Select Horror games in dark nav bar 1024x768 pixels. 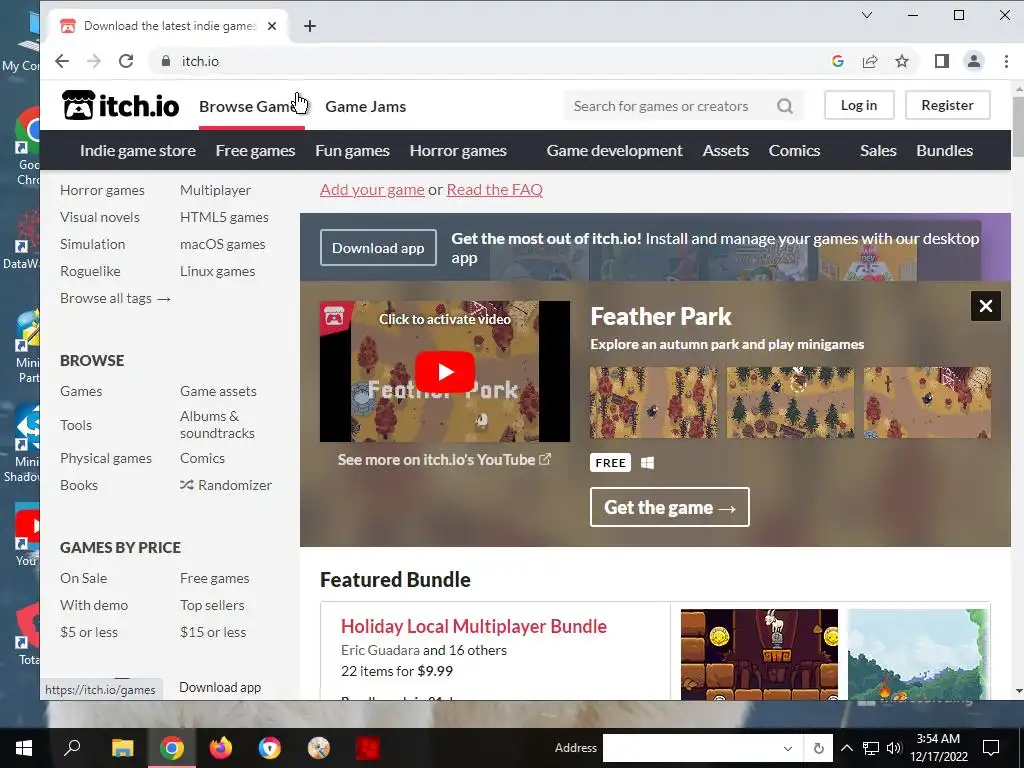(x=458, y=151)
